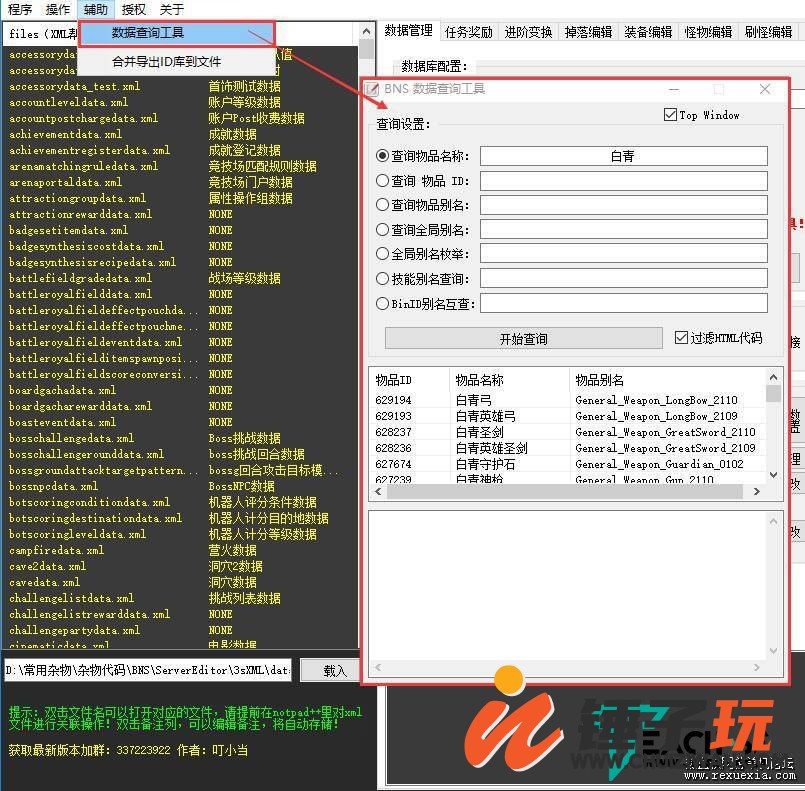
Task: Click BNS 数据查询工具 window title icon
Action: 372,89
